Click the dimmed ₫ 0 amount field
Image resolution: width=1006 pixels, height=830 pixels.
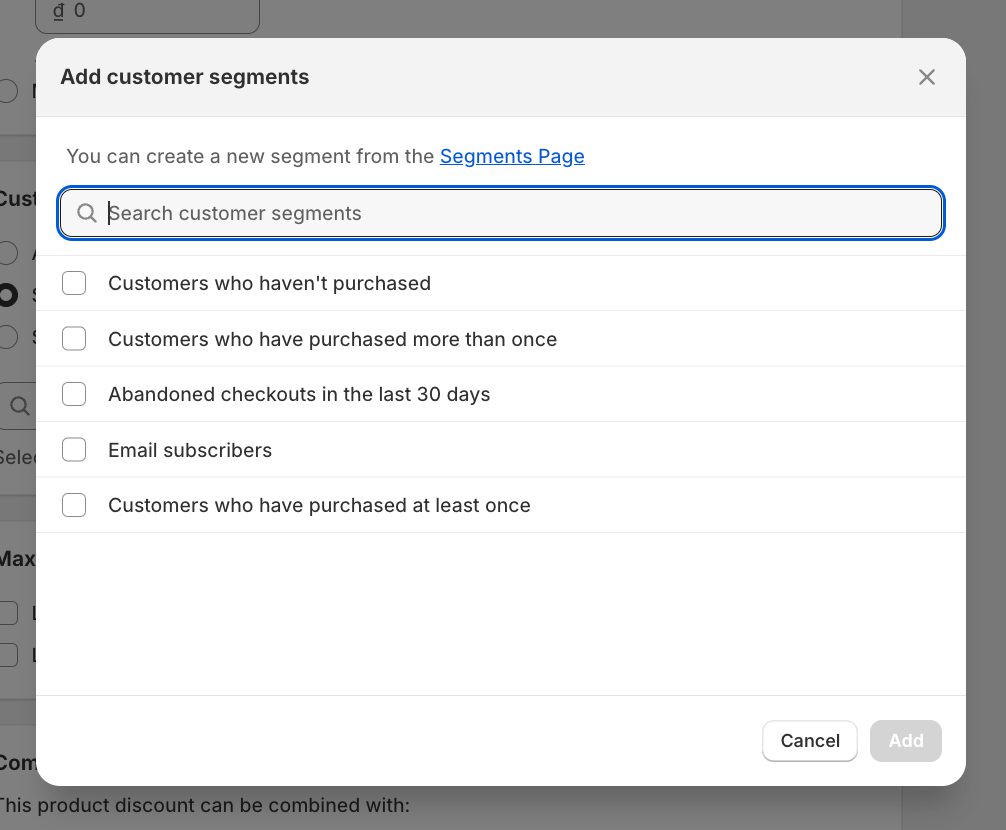pyautogui.click(x=147, y=15)
